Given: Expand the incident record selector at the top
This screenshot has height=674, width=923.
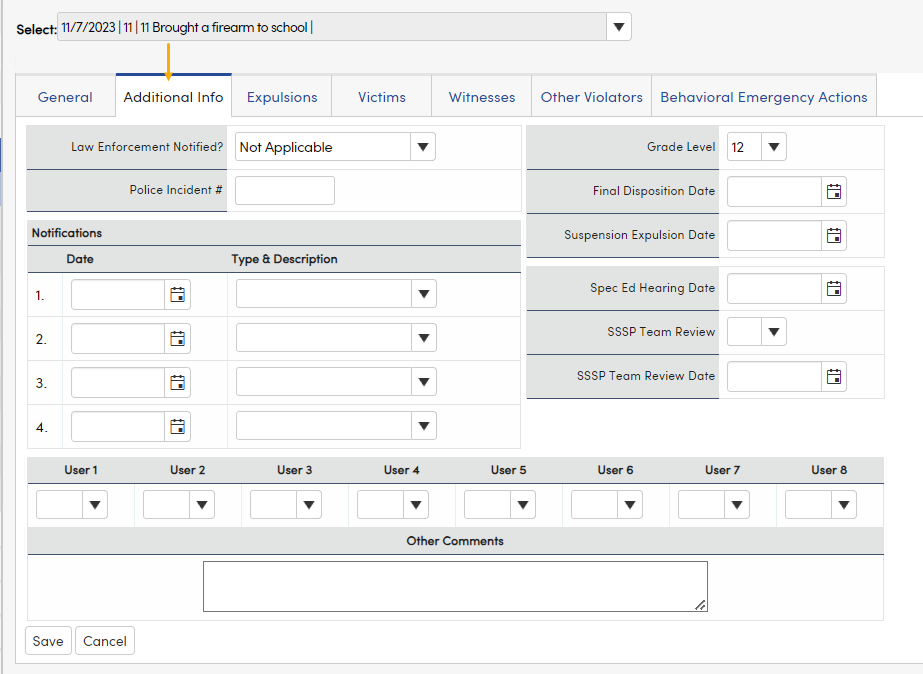Looking at the screenshot, I should (618, 27).
